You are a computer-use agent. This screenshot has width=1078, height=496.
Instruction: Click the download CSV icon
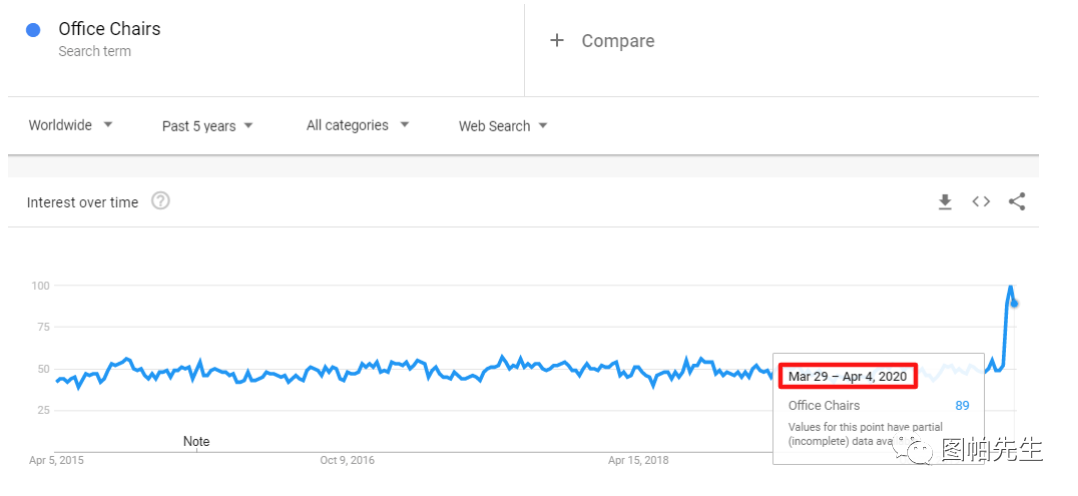[x=945, y=202]
